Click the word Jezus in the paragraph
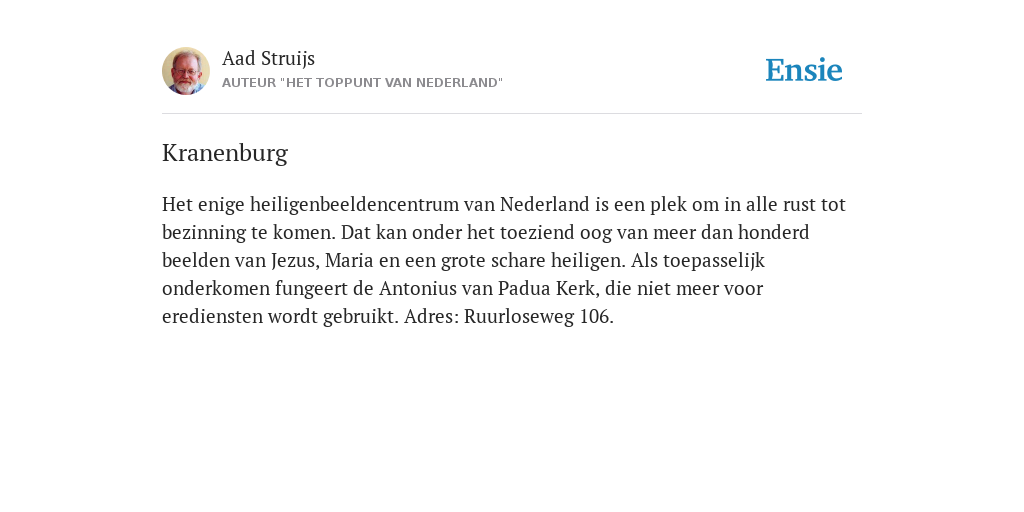This screenshot has width=1024, height=512. tap(296, 261)
